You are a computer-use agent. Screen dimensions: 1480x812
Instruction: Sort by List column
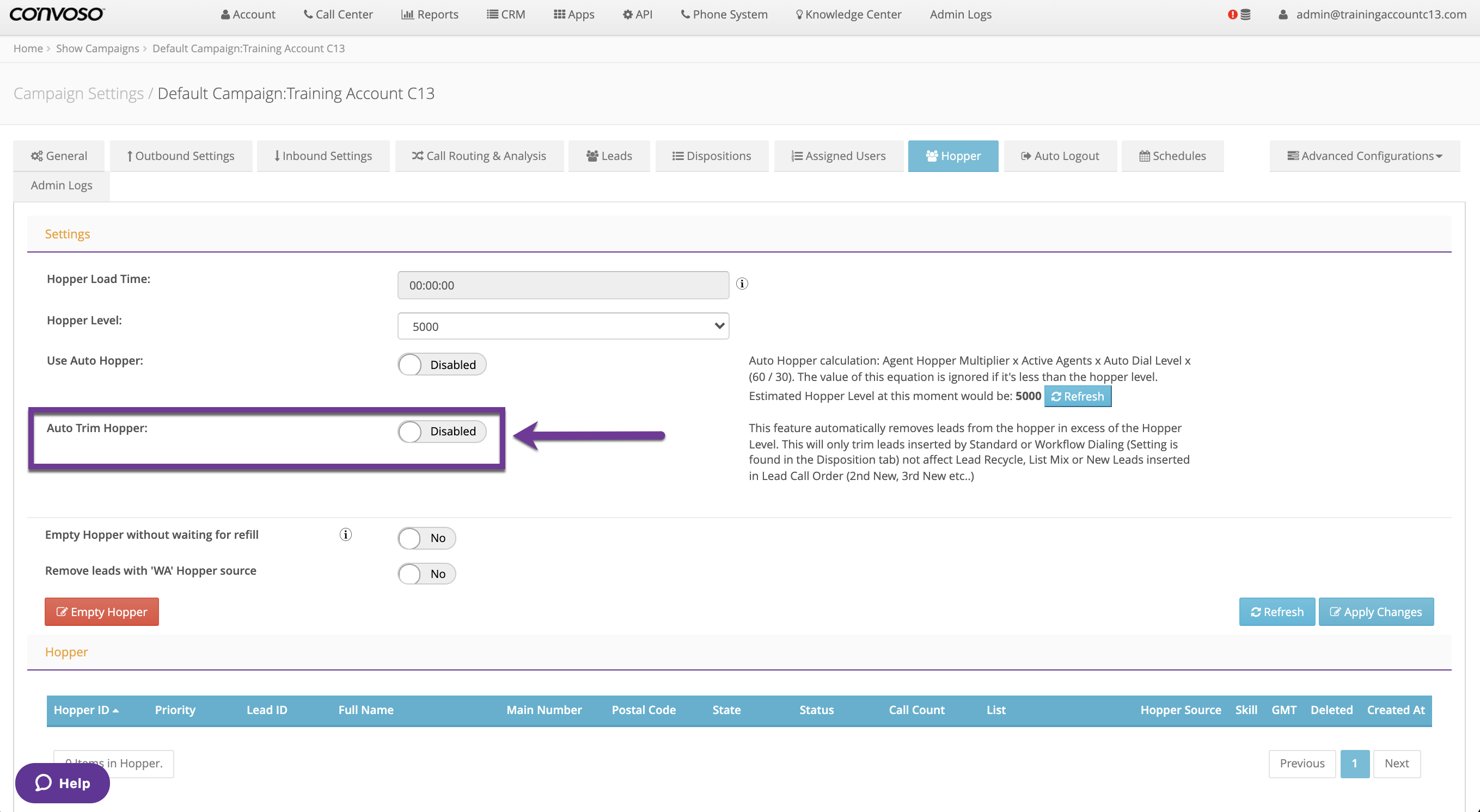coord(996,710)
